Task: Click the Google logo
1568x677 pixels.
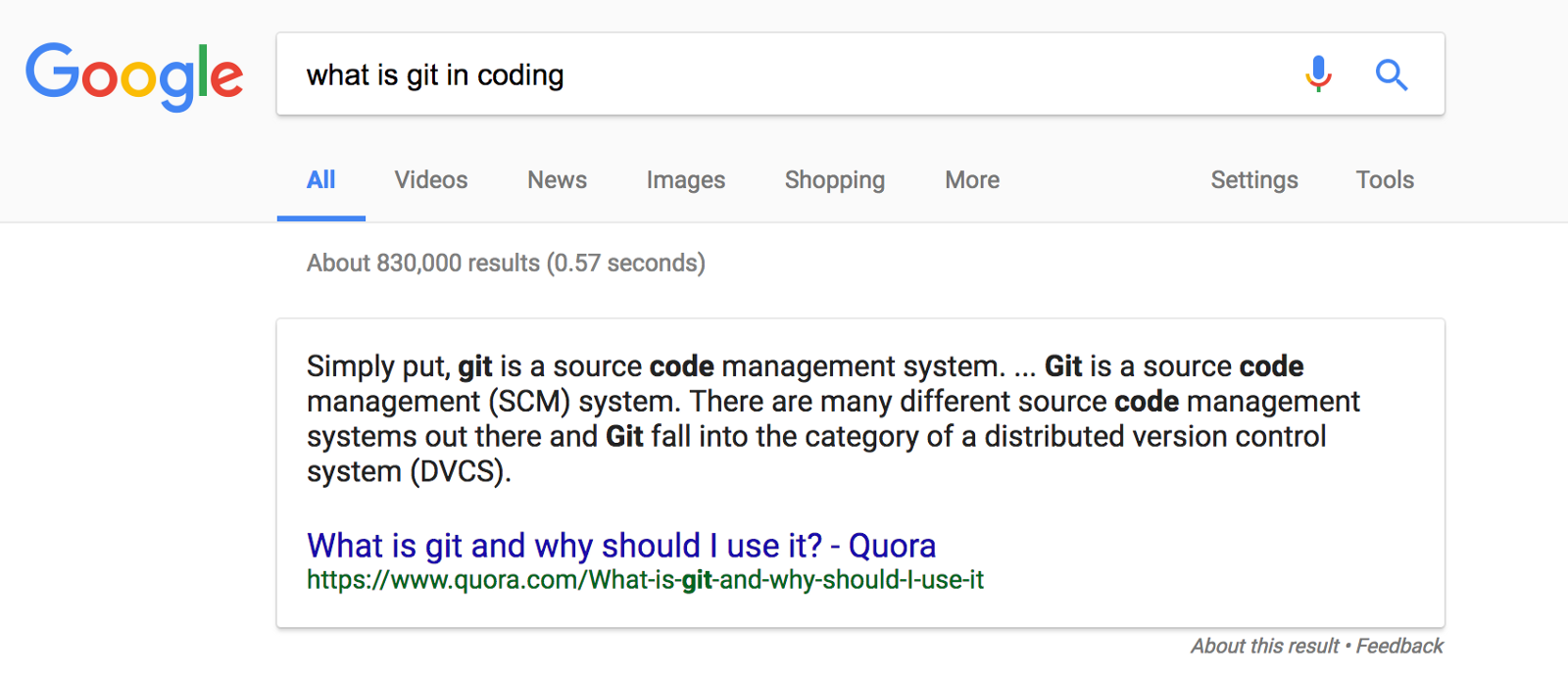Action: (134, 75)
